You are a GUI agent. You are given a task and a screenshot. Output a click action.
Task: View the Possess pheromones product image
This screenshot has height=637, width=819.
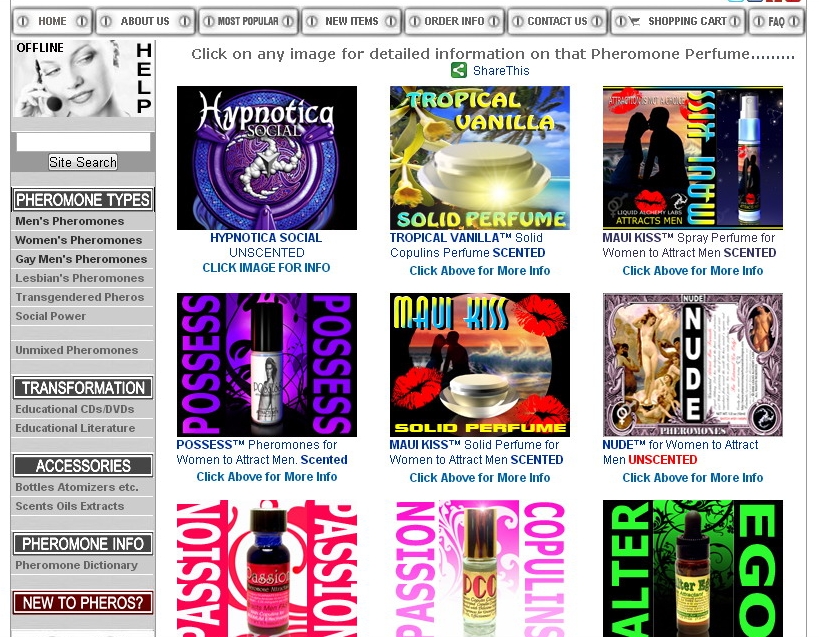coord(267,365)
